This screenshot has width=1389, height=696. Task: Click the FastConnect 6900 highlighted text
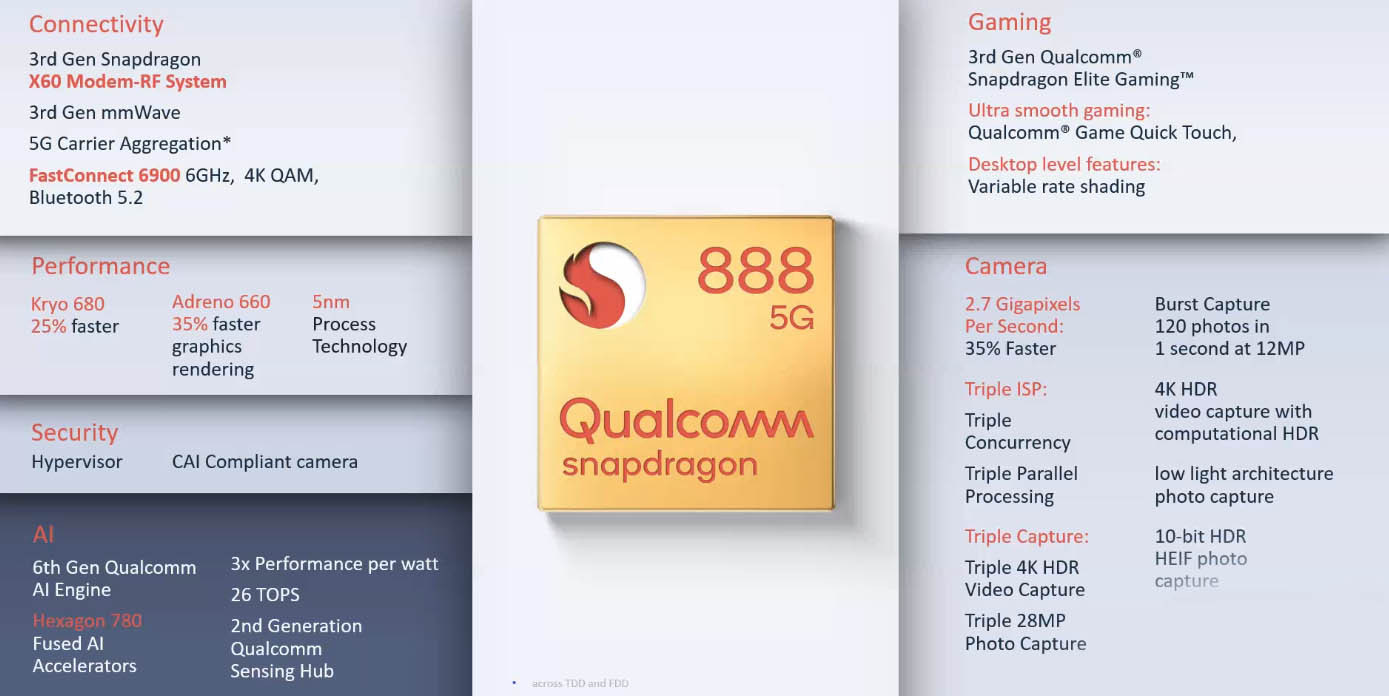pyautogui.click(x=104, y=175)
